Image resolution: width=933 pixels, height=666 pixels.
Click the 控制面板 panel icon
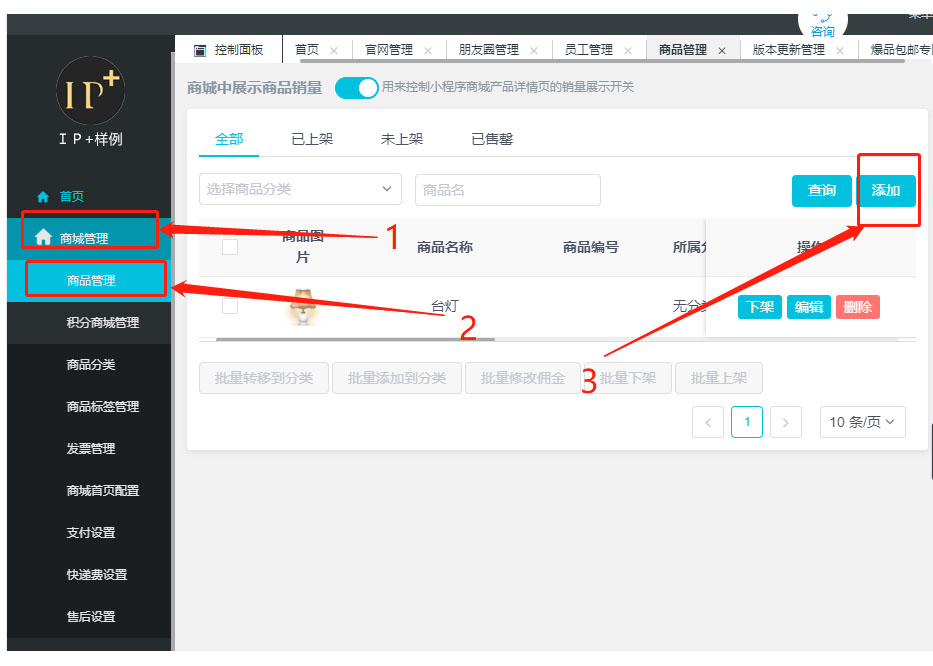tap(199, 50)
